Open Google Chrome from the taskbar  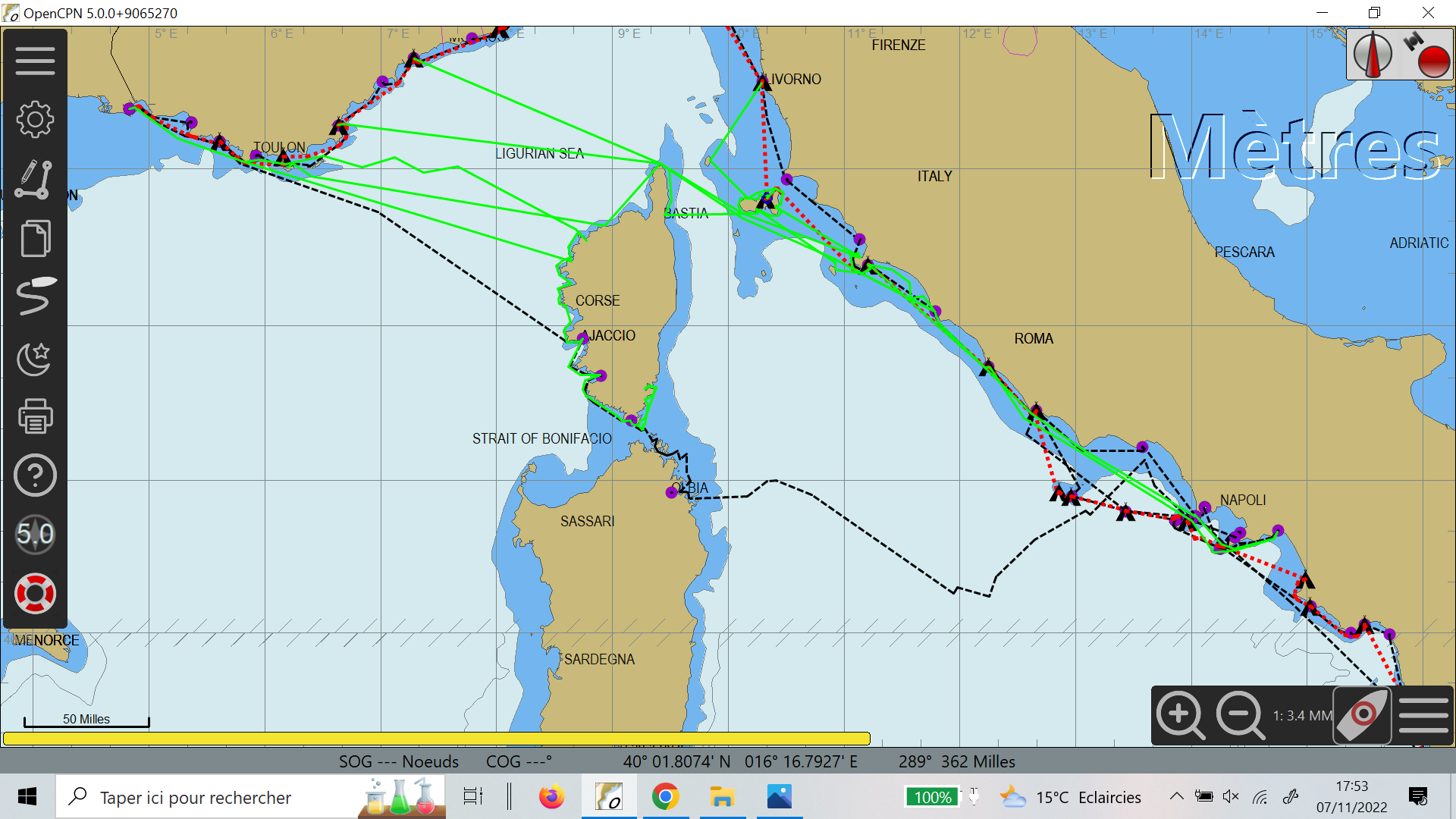pos(665,797)
